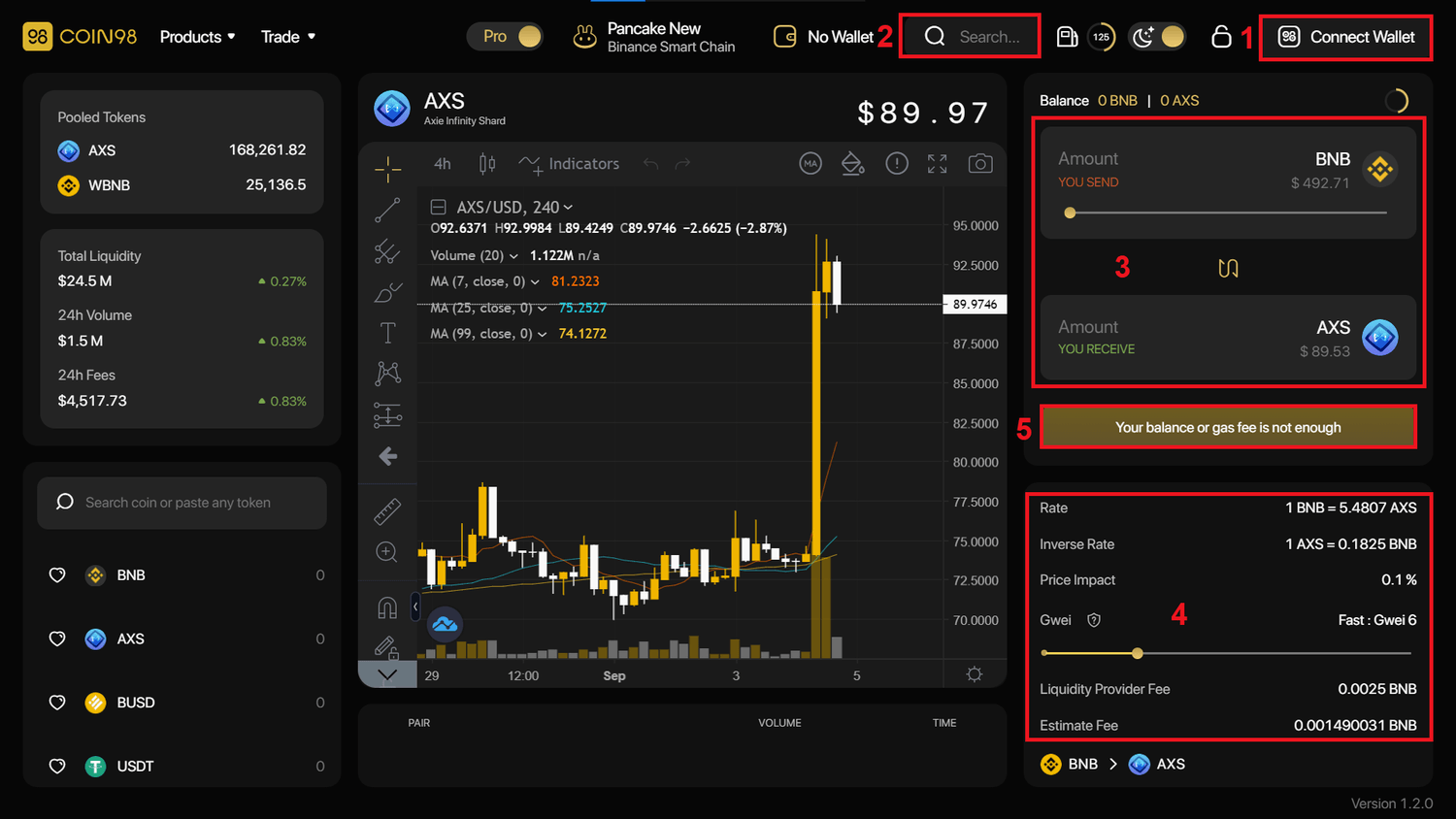Expand MA (25, close, 0) options

coord(542,309)
